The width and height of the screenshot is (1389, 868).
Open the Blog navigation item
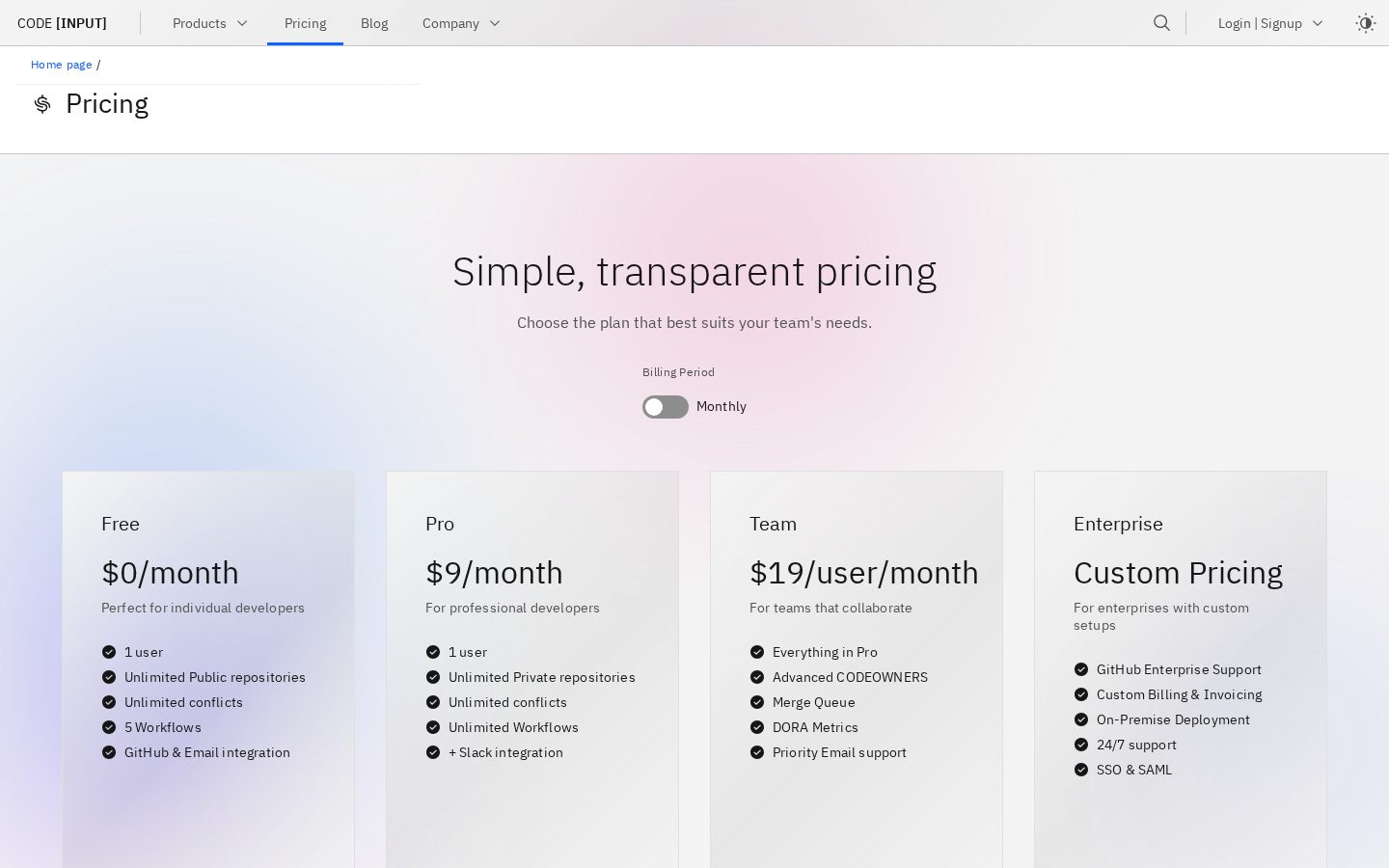tap(374, 23)
